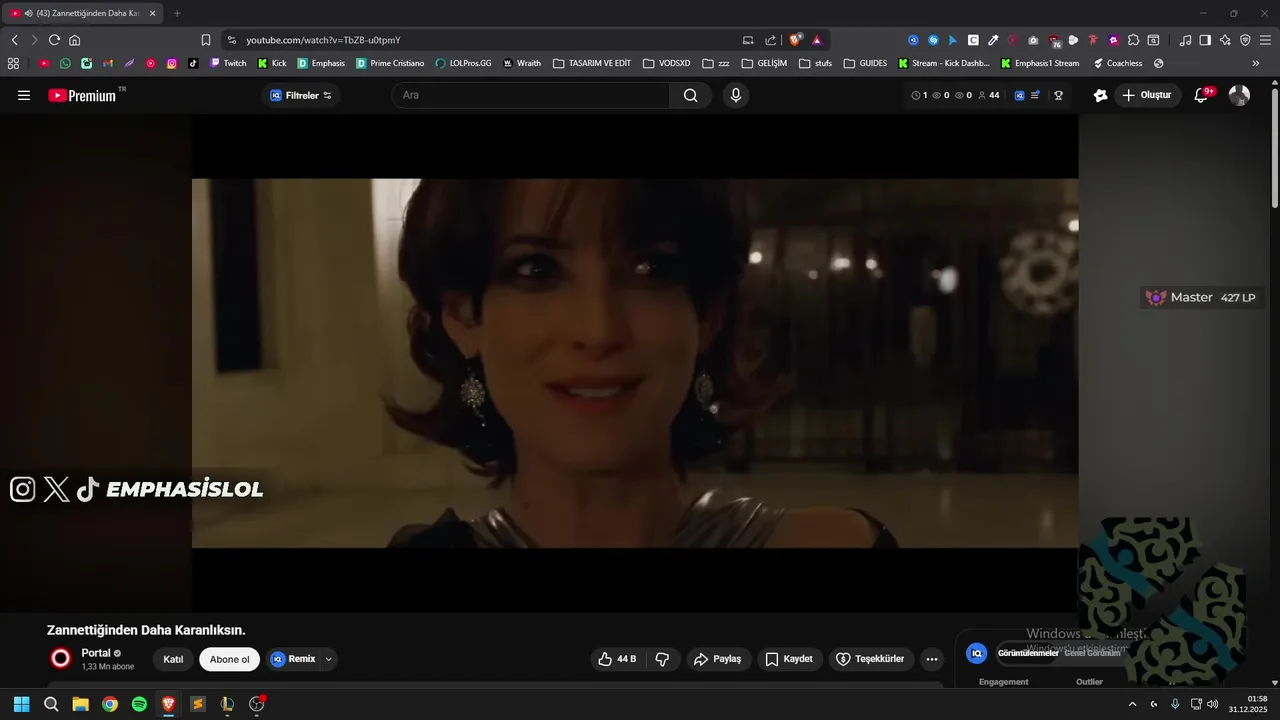
Task: Expand the Remix dropdown arrow
Action: [328, 659]
